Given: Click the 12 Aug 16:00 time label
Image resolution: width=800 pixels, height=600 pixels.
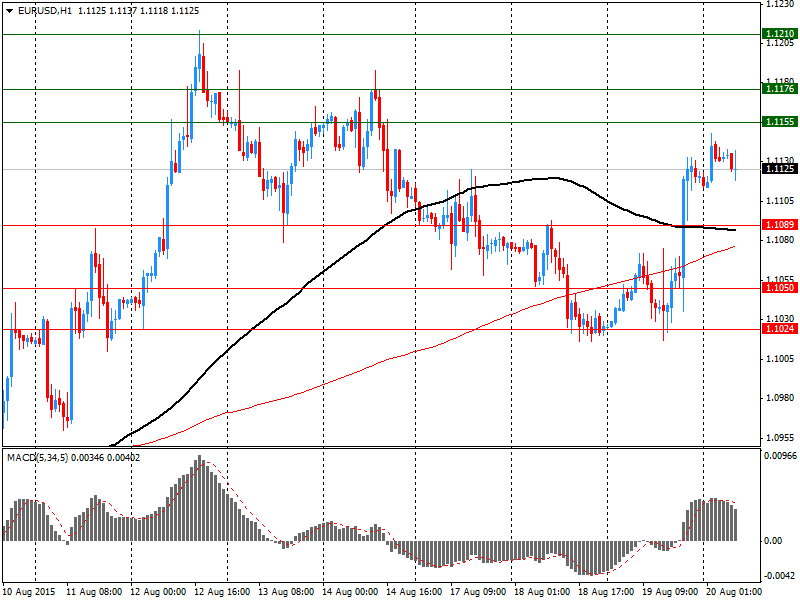Looking at the screenshot, I should point(222,592).
